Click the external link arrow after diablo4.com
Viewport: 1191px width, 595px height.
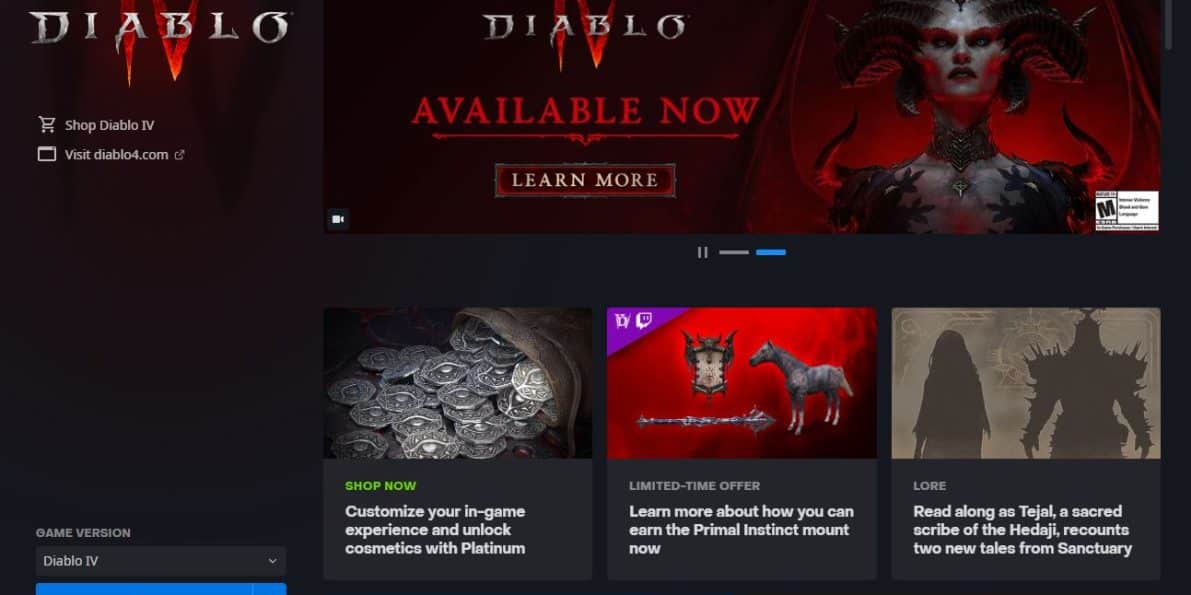coord(179,155)
